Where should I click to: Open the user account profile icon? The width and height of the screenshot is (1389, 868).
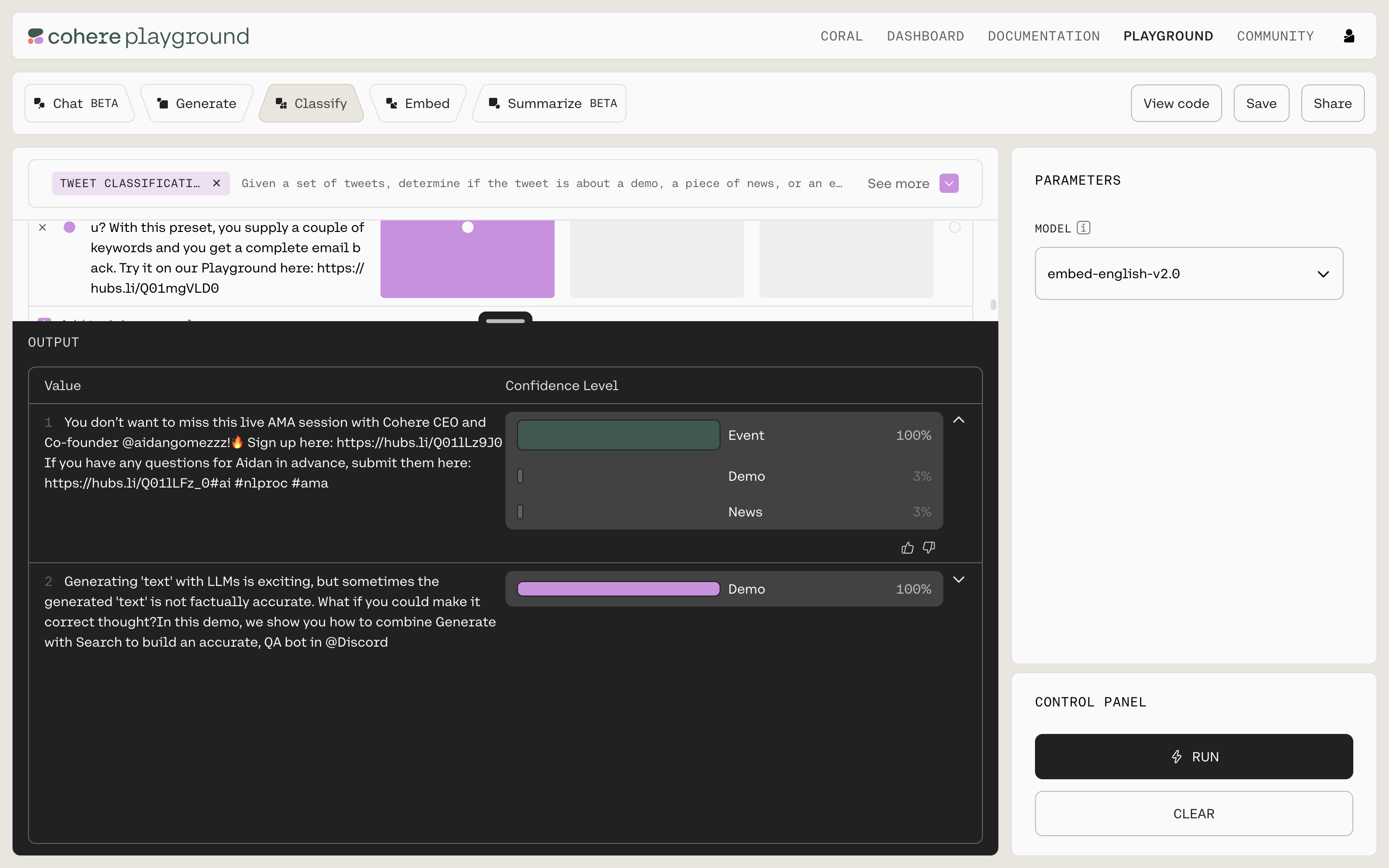coord(1349,36)
